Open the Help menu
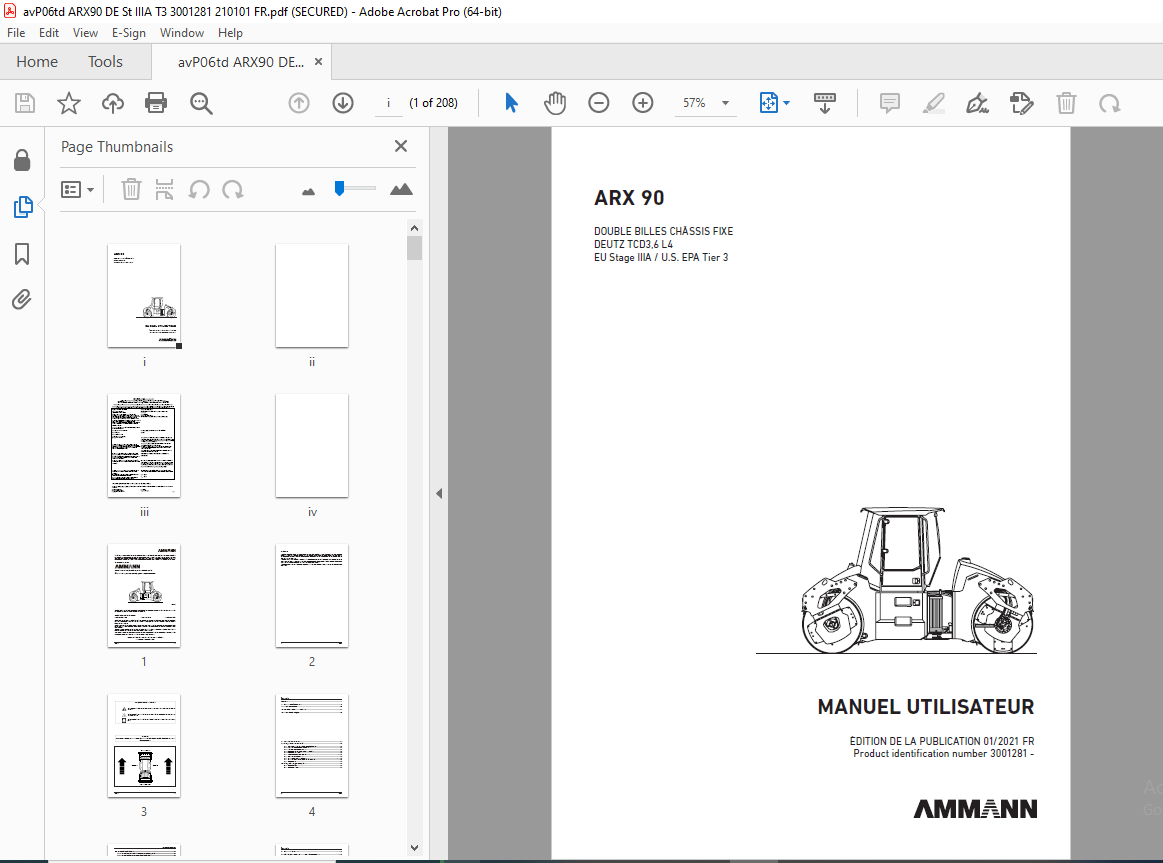The image size is (1163, 863). [230, 33]
